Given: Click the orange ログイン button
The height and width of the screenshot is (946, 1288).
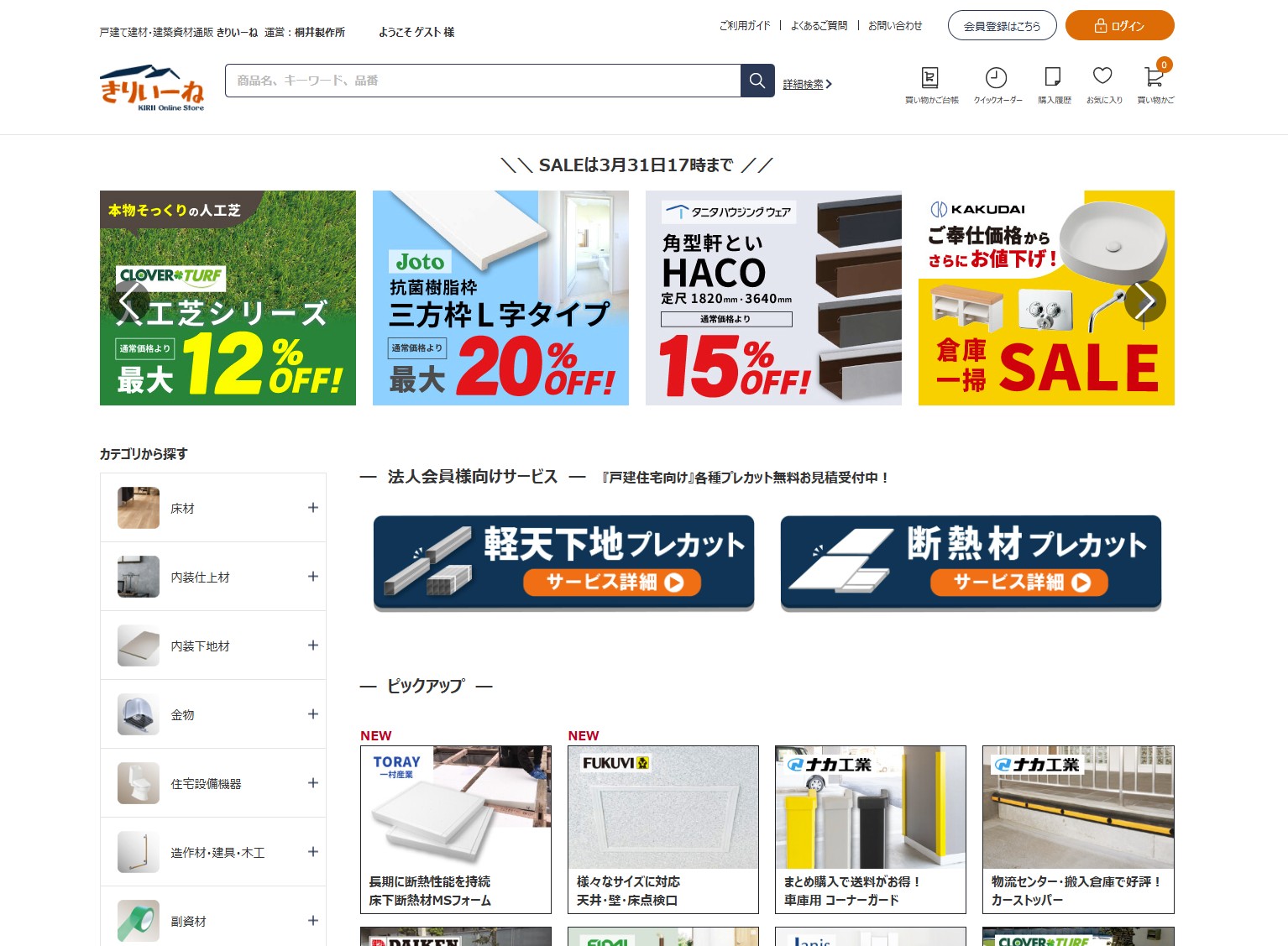Looking at the screenshot, I should tap(1119, 26).
